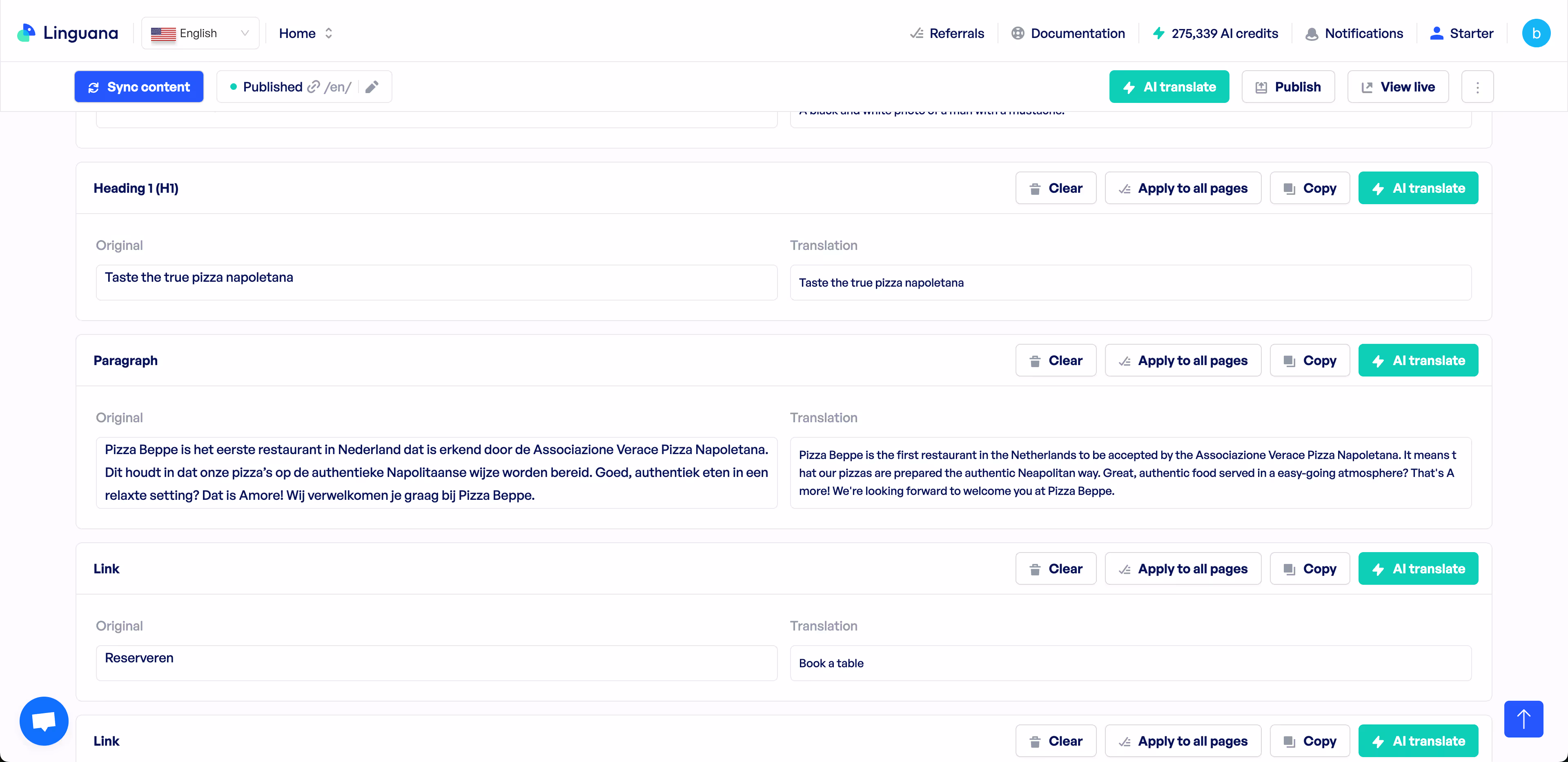AI translate the Heading 1 block
Viewport: 1568px width, 762px height.
click(x=1418, y=188)
